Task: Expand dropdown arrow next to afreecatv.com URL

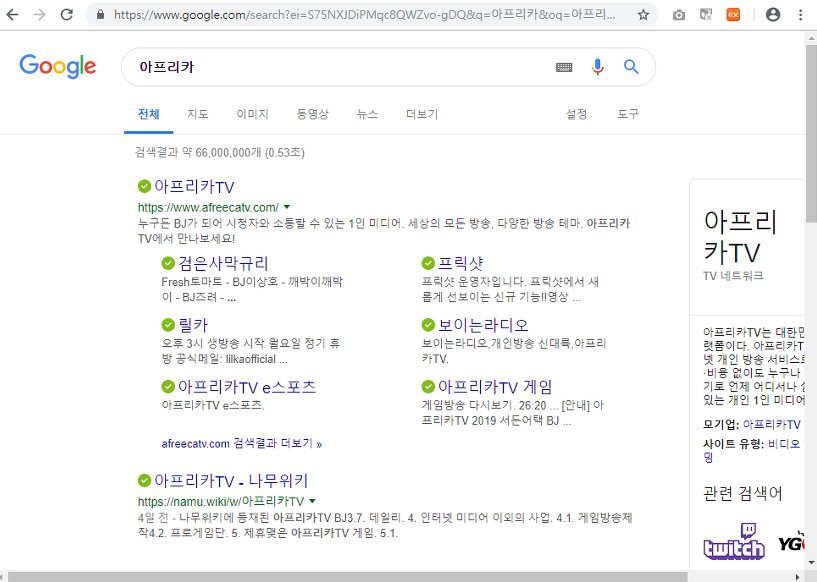Action: click(287, 207)
